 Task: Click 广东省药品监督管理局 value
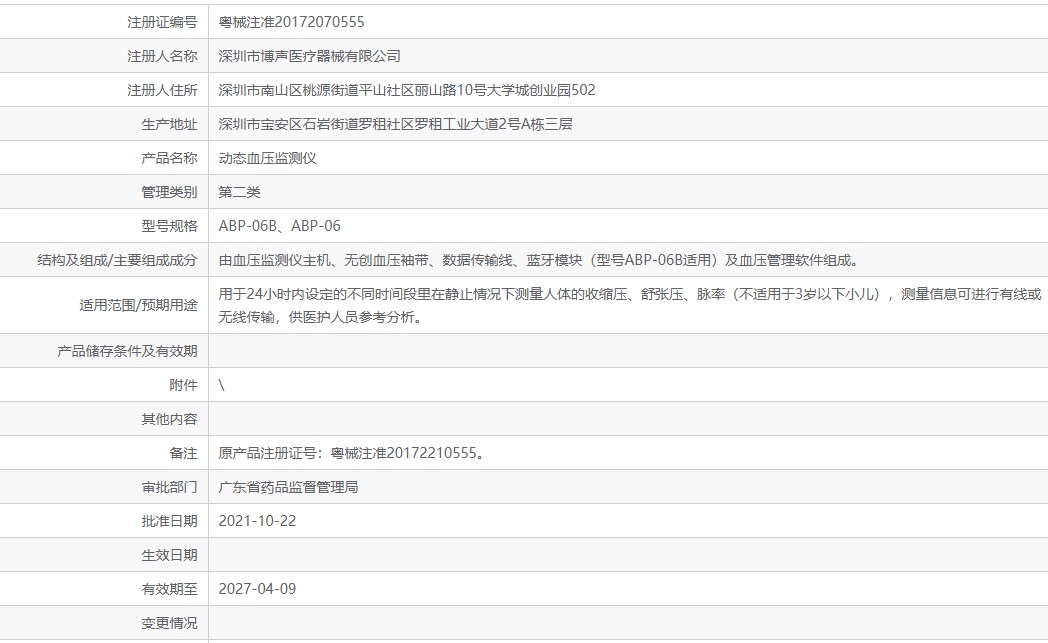point(288,488)
